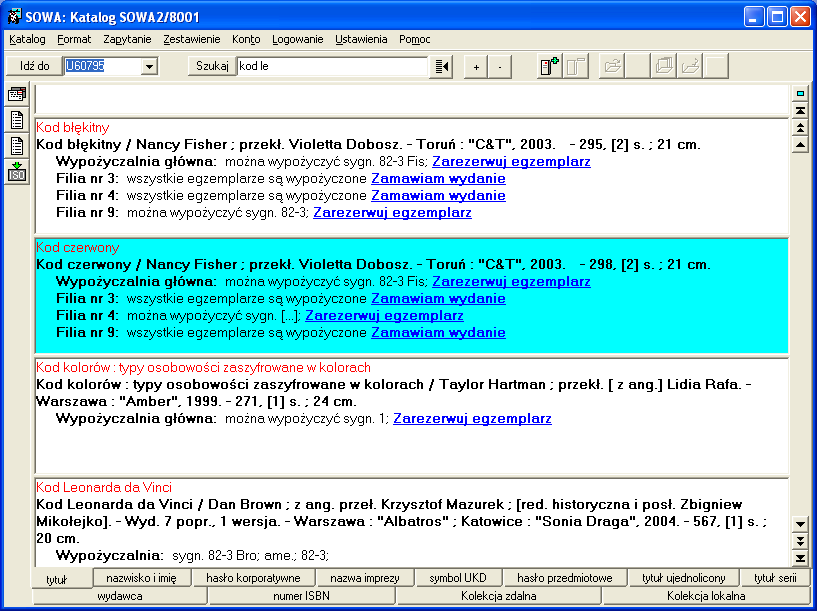Click the folder with arrow toolbar icon
Viewport: 817px width, 611px height.
[690, 66]
